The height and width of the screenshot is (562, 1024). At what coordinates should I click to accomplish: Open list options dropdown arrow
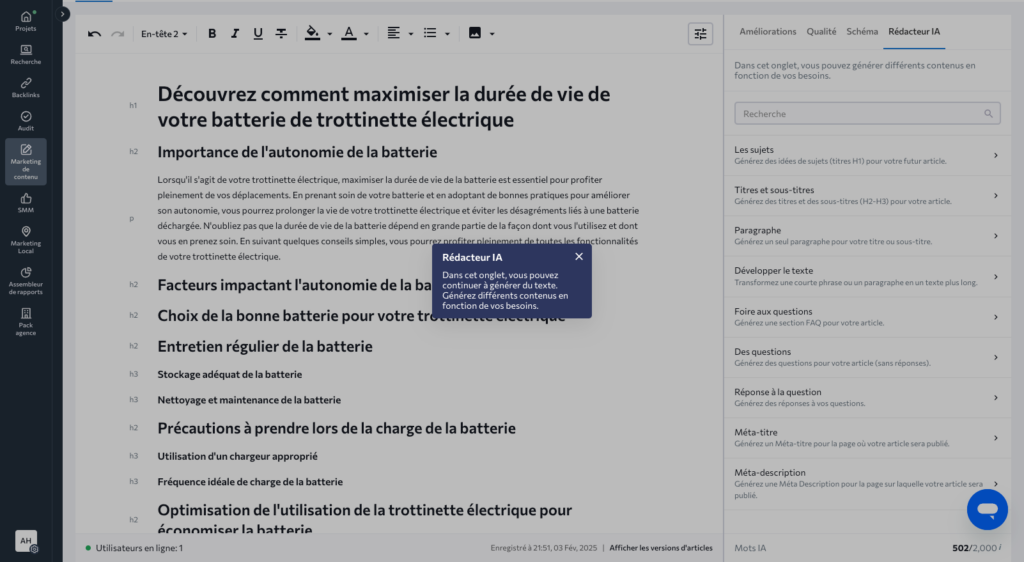pos(447,34)
